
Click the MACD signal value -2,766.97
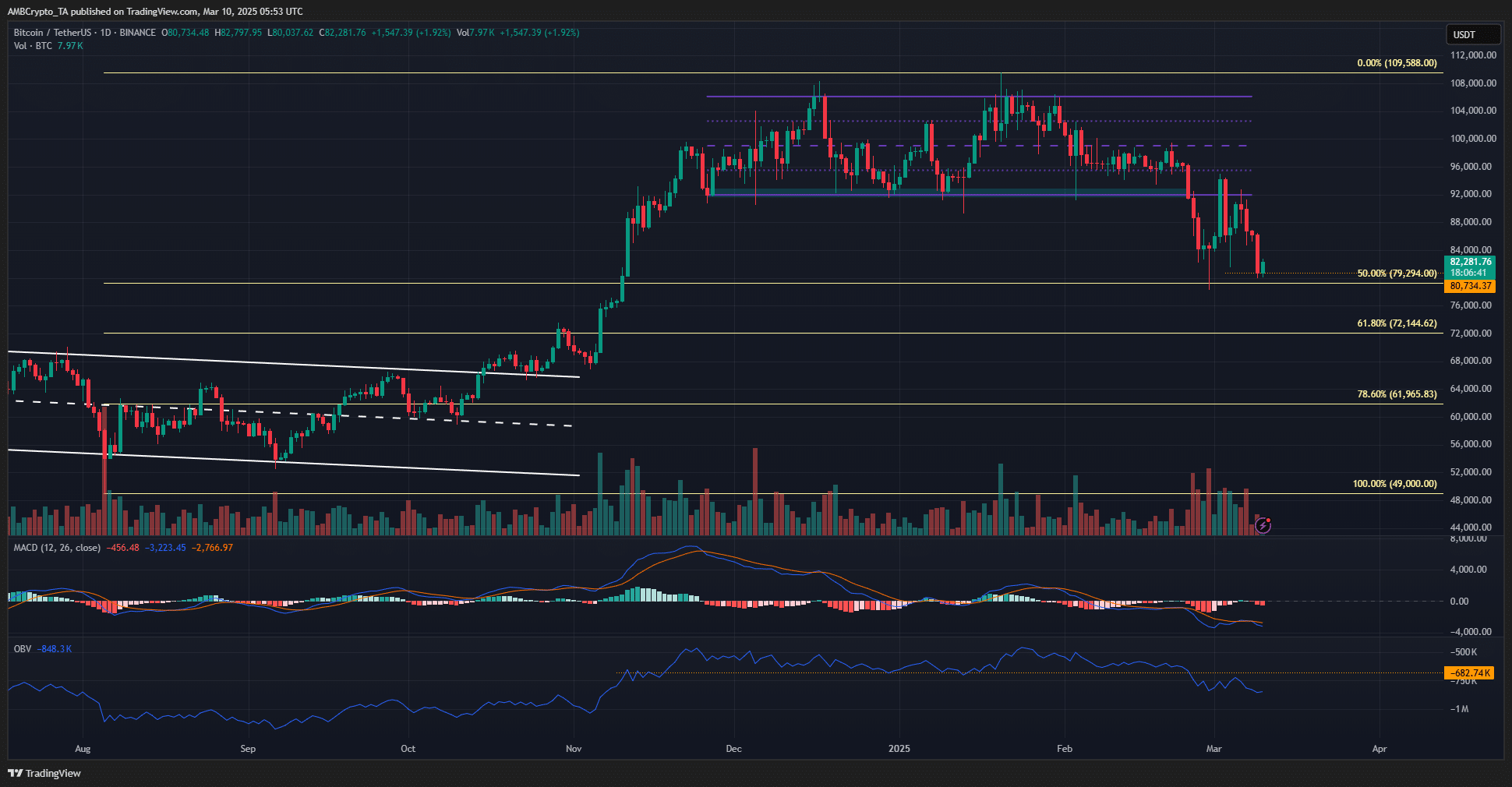coord(213,548)
